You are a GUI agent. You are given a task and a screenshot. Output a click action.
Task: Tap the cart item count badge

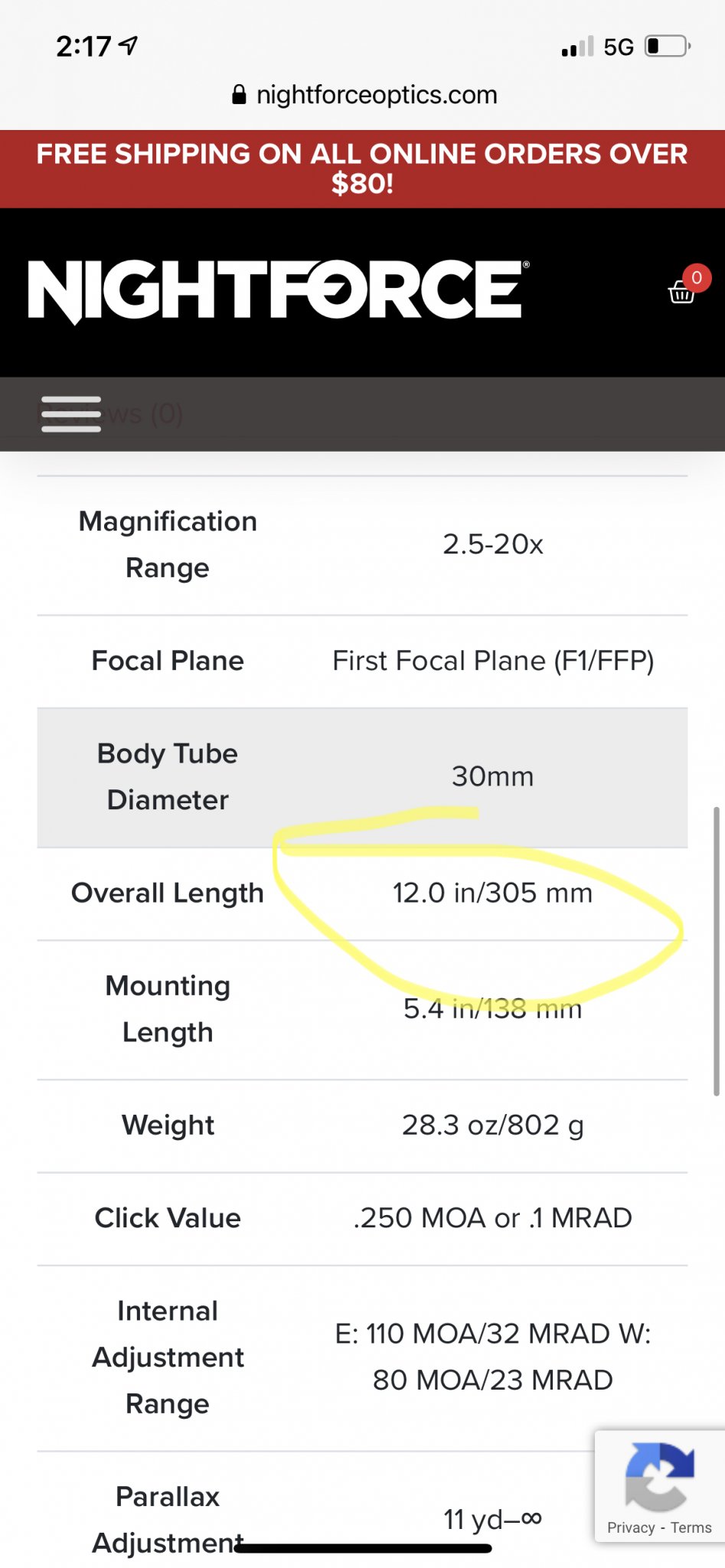[697, 277]
